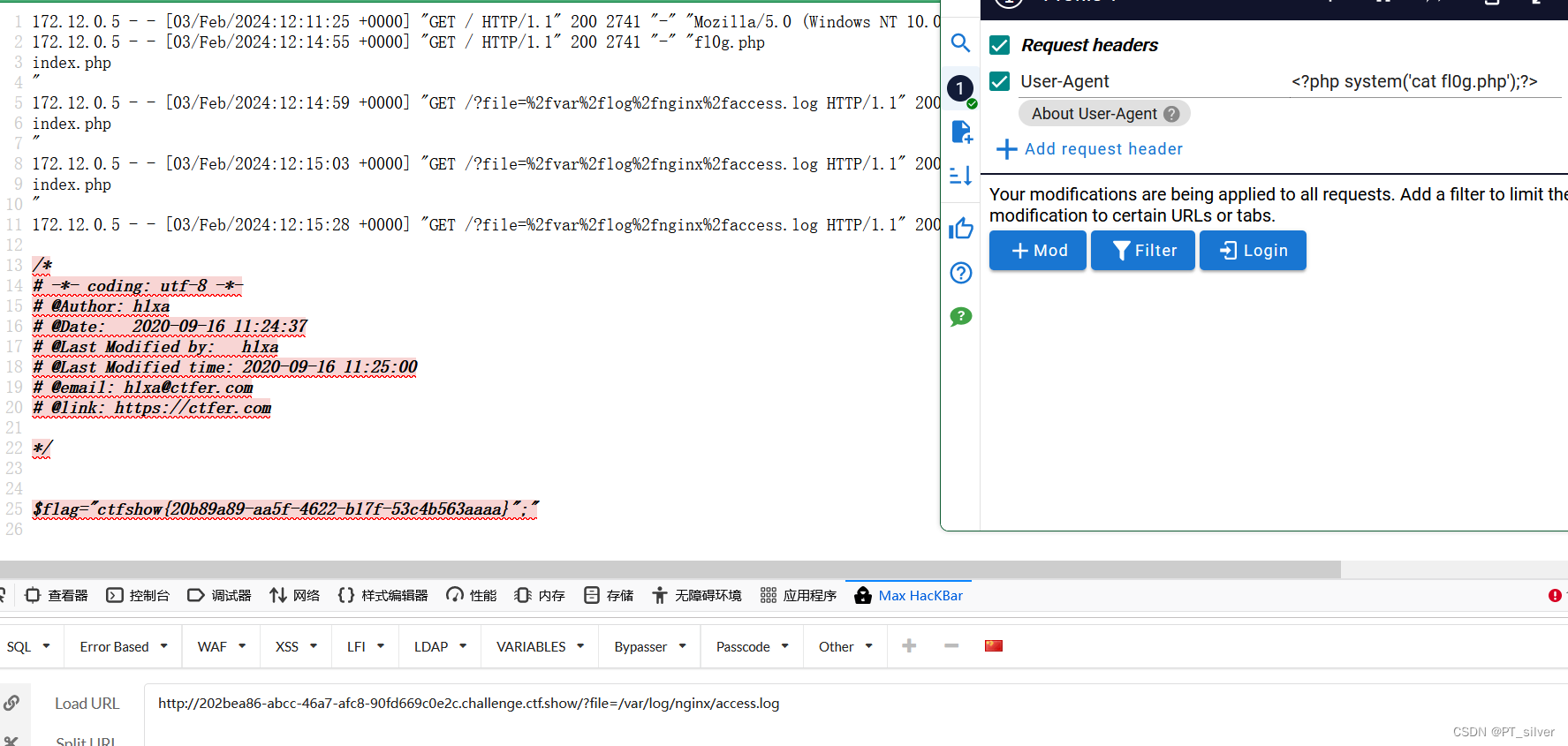Open the LDAP dropdown menu
Viewport: 1568px width, 746px height.
(x=440, y=646)
